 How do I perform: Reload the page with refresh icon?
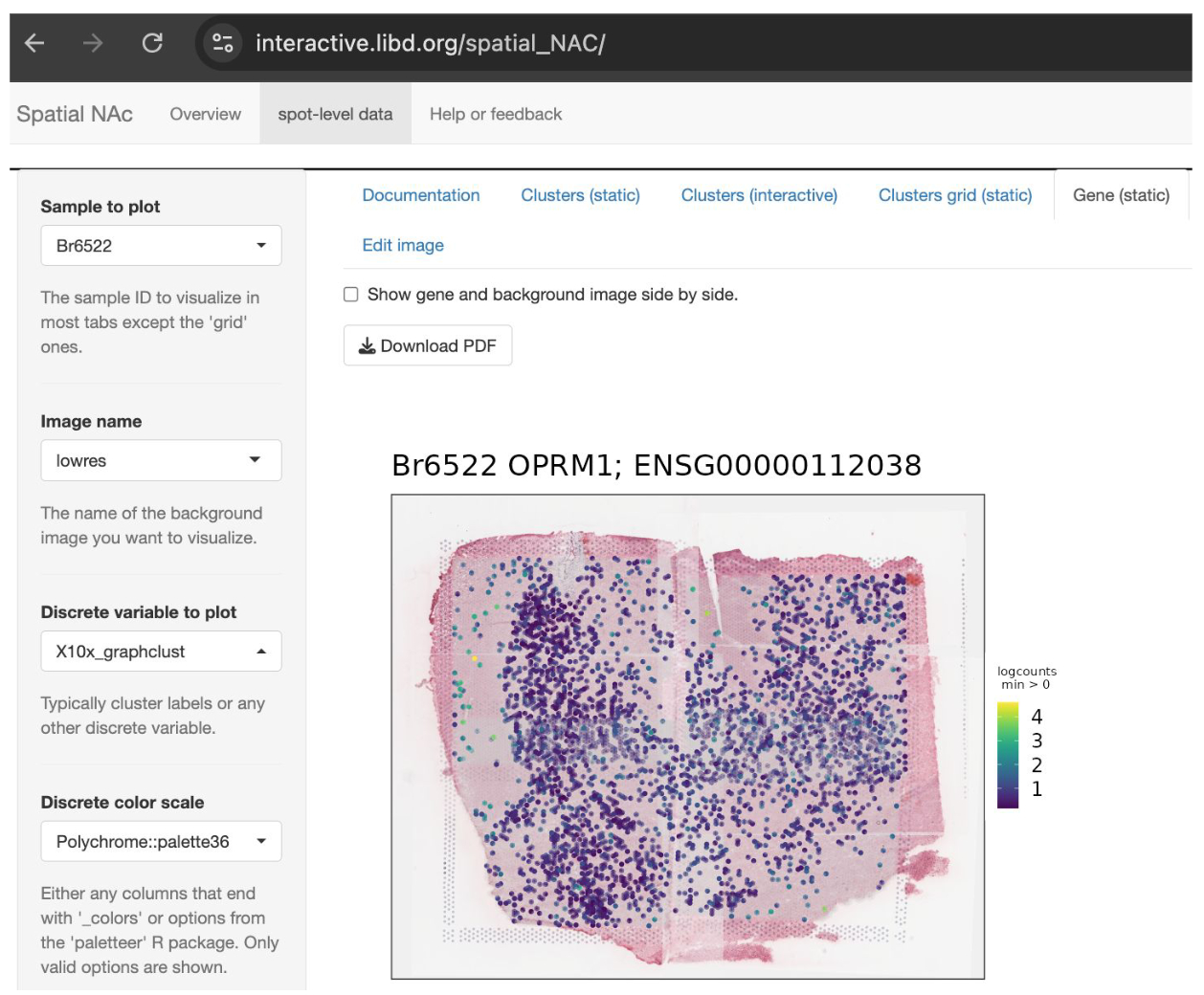click(152, 43)
